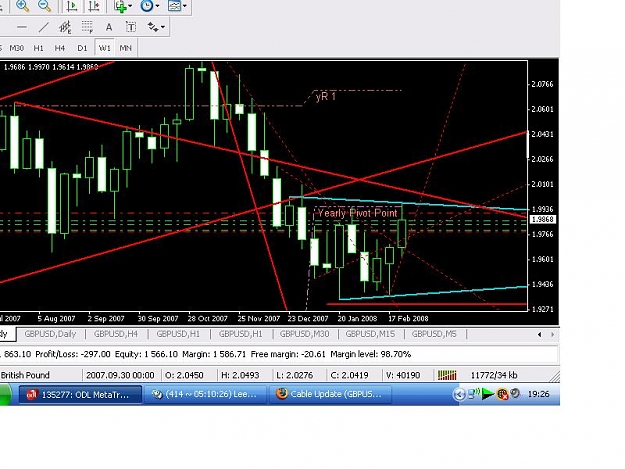Screen dimensions: 625x469
Task: Open the GBPUSD,M30 chart tab
Action: click(305, 334)
